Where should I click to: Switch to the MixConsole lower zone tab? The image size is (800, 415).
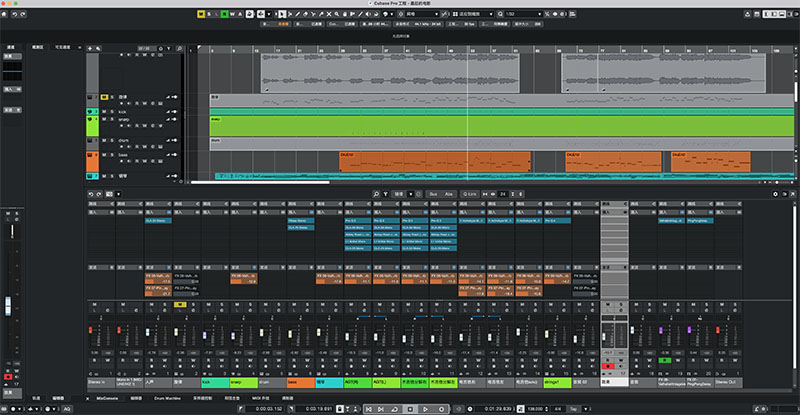pos(107,398)
